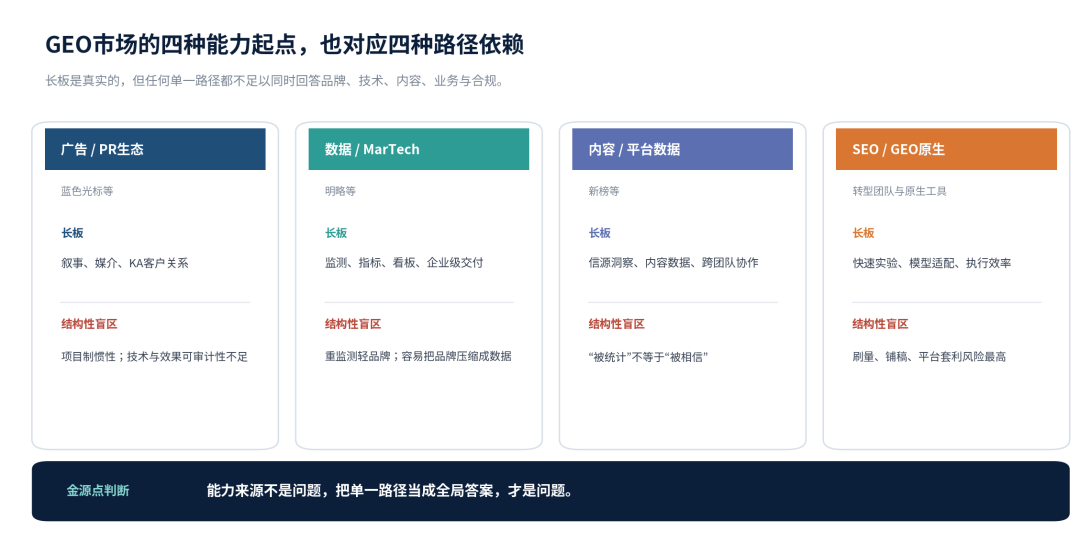Select the line 叙事、媒介、KA客户关系

coord(125,262)
